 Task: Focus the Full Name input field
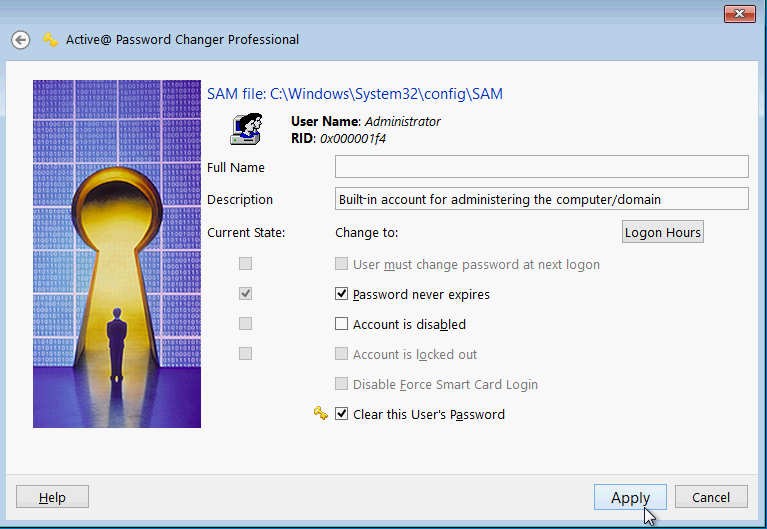pyautogui.click(x=541, y=167)
